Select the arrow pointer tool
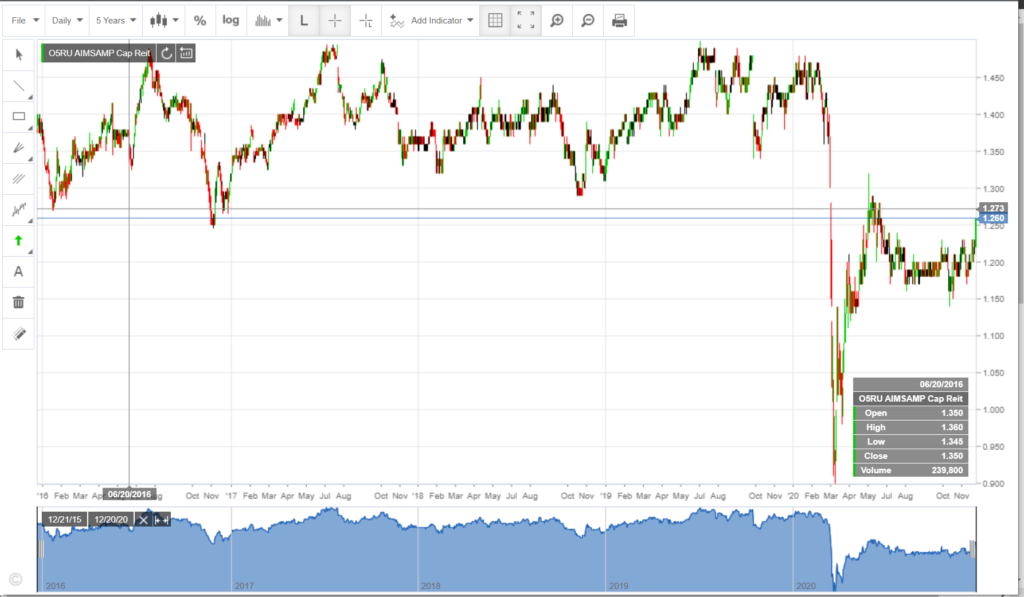Viewport: 1024px width, 597px height. pos(18,54)
